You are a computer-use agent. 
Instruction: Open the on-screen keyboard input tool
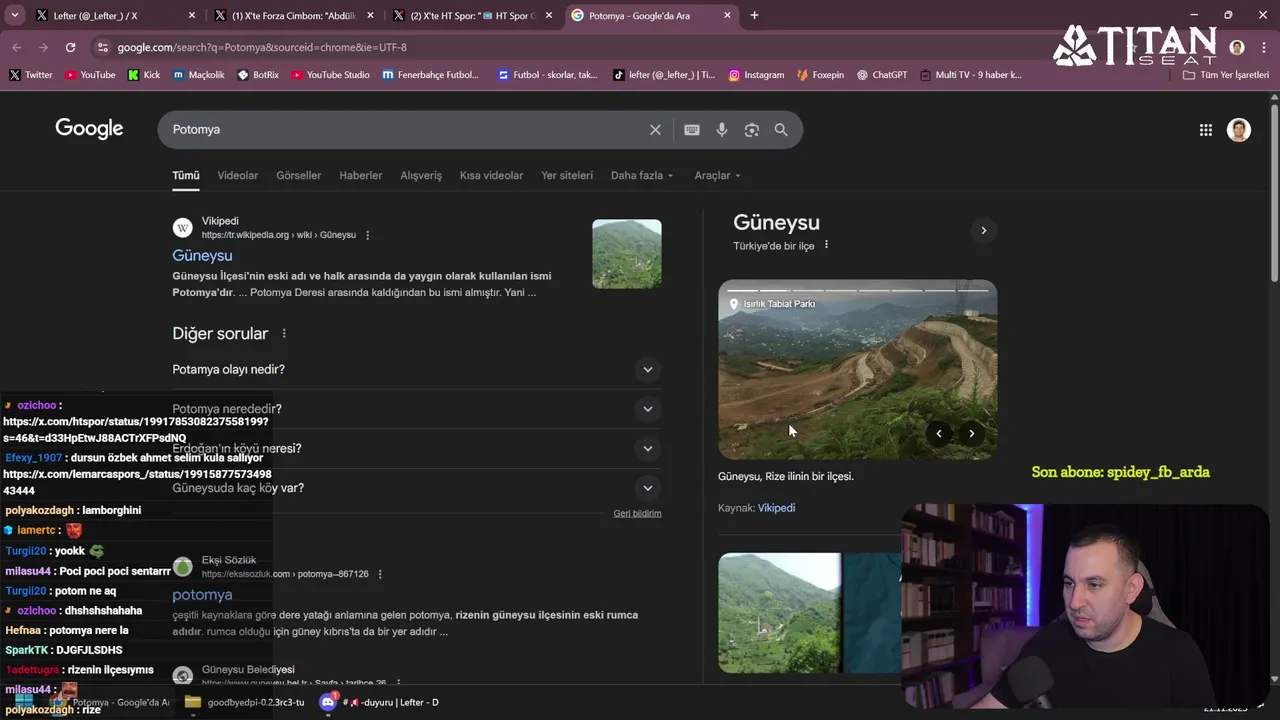point(691,130)
